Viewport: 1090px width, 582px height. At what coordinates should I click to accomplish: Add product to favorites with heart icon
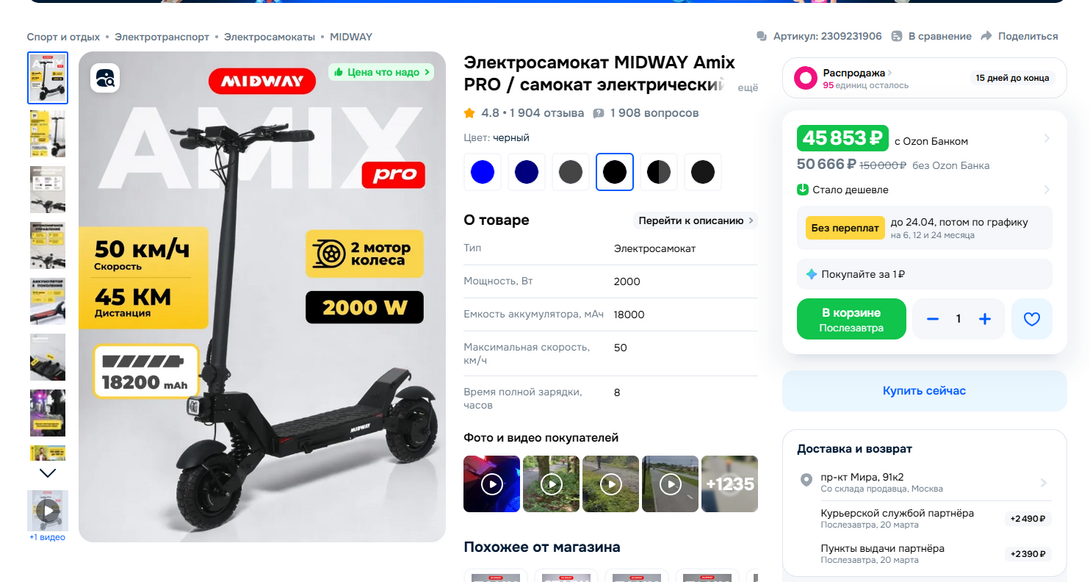pyautogui.click(x=1032, y=319)
